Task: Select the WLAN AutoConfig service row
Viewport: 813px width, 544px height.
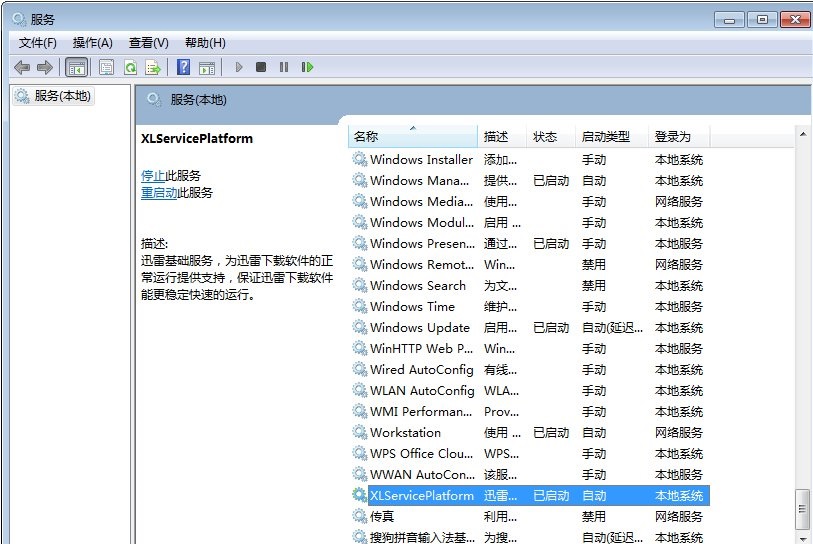Action: point(529,390)
